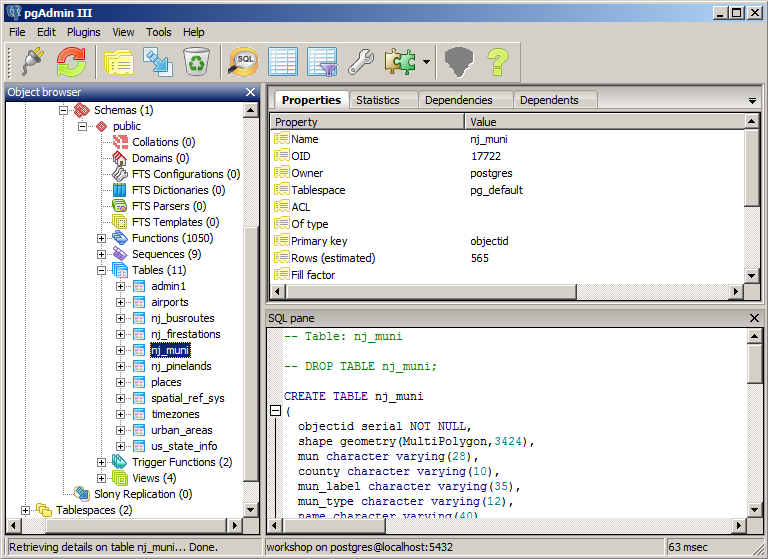Viewport: 768px width, 559px height.
Task: Expand the Views (4) node
Action: (x=101, y=478)
